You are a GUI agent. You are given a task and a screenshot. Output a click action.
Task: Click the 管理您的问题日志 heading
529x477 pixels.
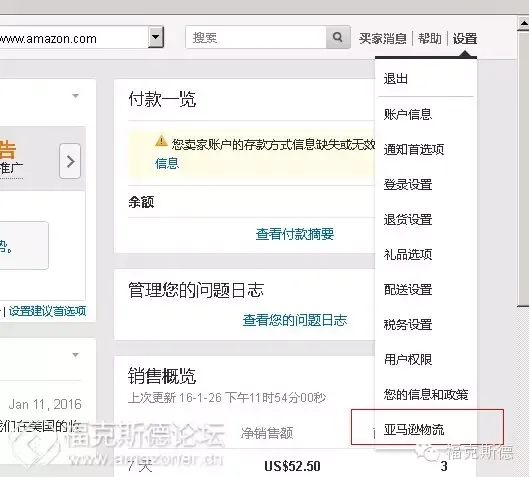[196, 290]
